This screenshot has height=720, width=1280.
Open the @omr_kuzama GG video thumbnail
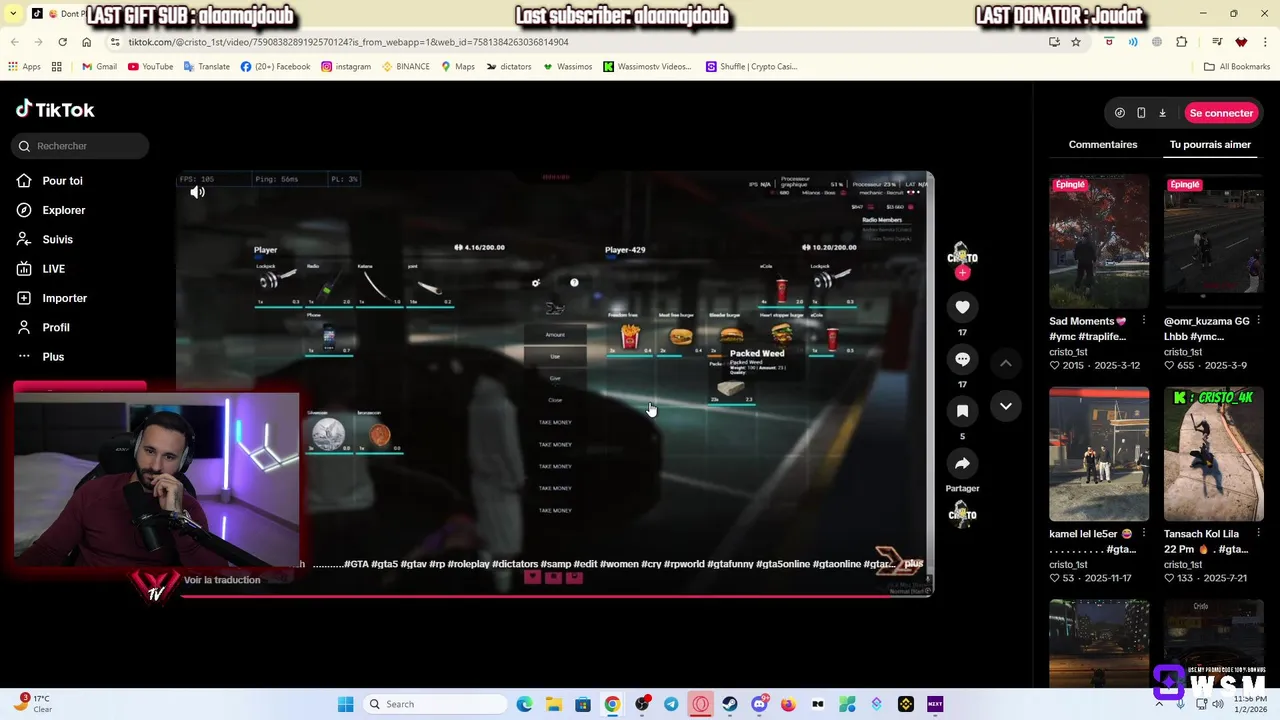point(1213,241)
